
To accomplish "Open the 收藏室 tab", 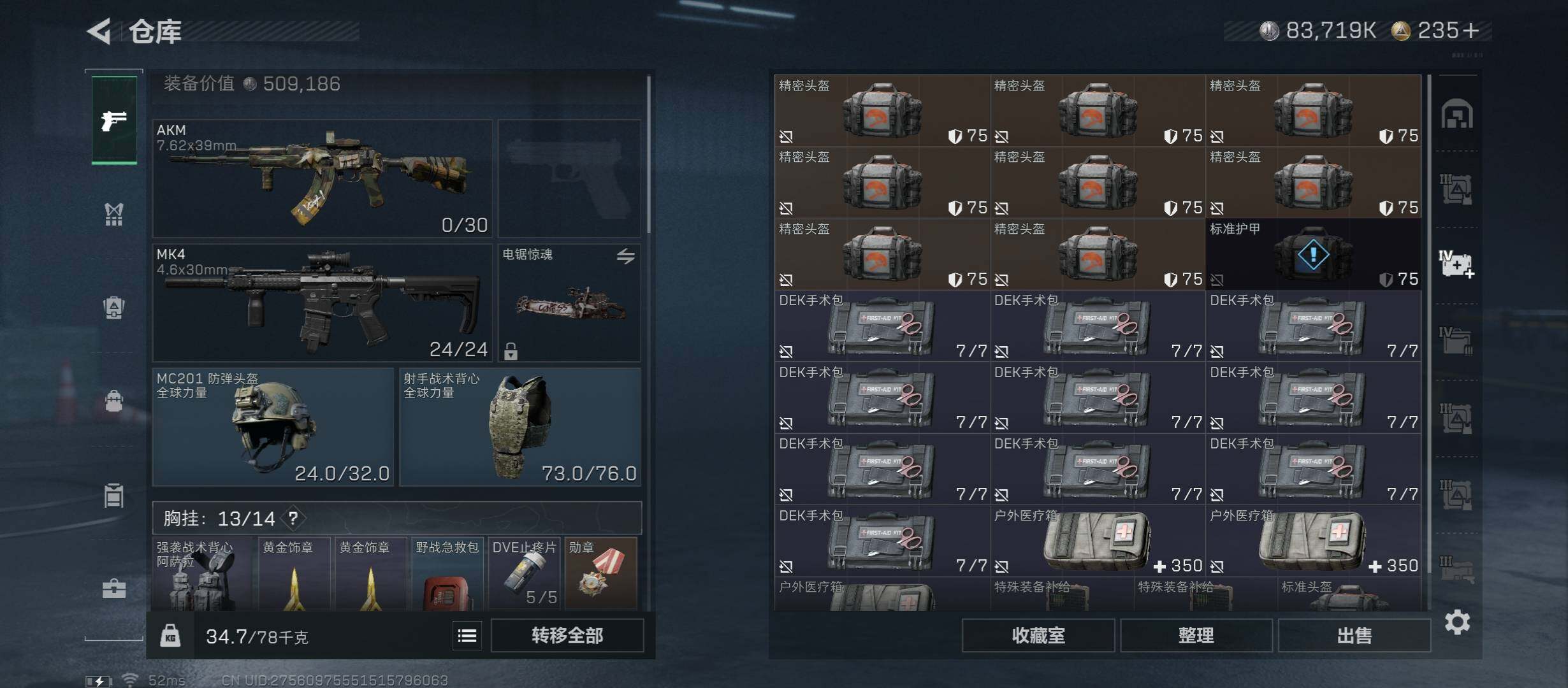I will tap(1038, 635).
